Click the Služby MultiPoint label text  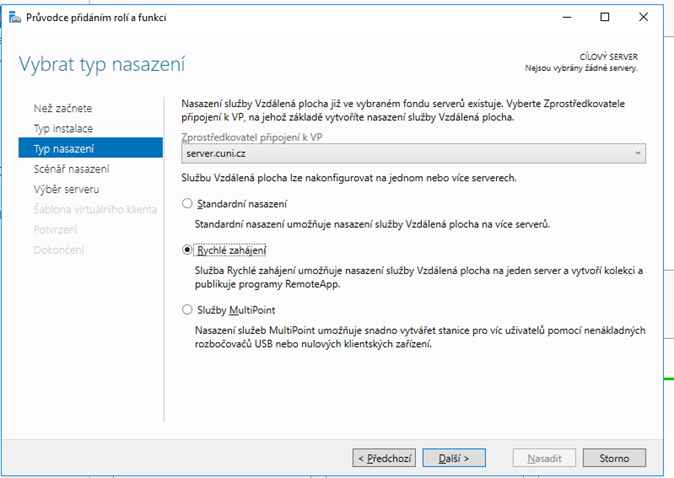236,310
